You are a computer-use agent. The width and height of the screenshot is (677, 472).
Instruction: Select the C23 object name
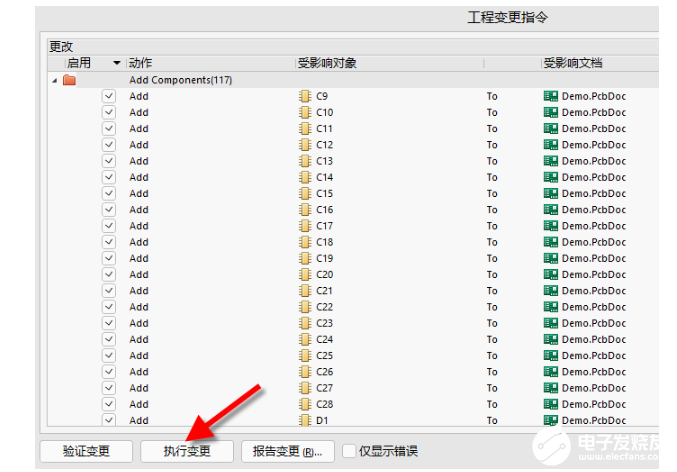(x=324, y=323)
